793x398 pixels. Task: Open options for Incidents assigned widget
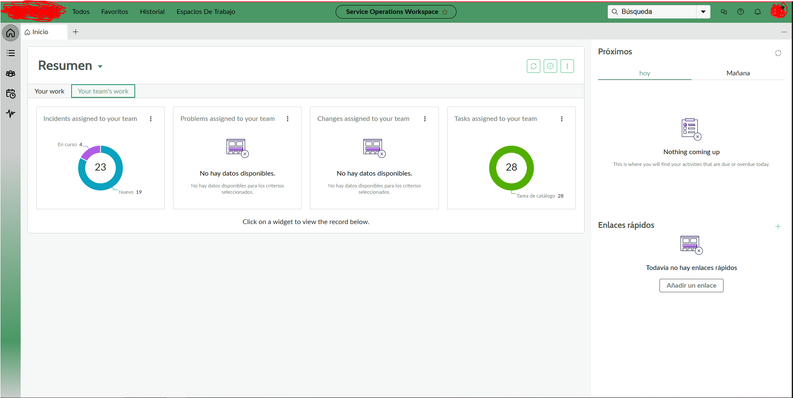[151, 118]
